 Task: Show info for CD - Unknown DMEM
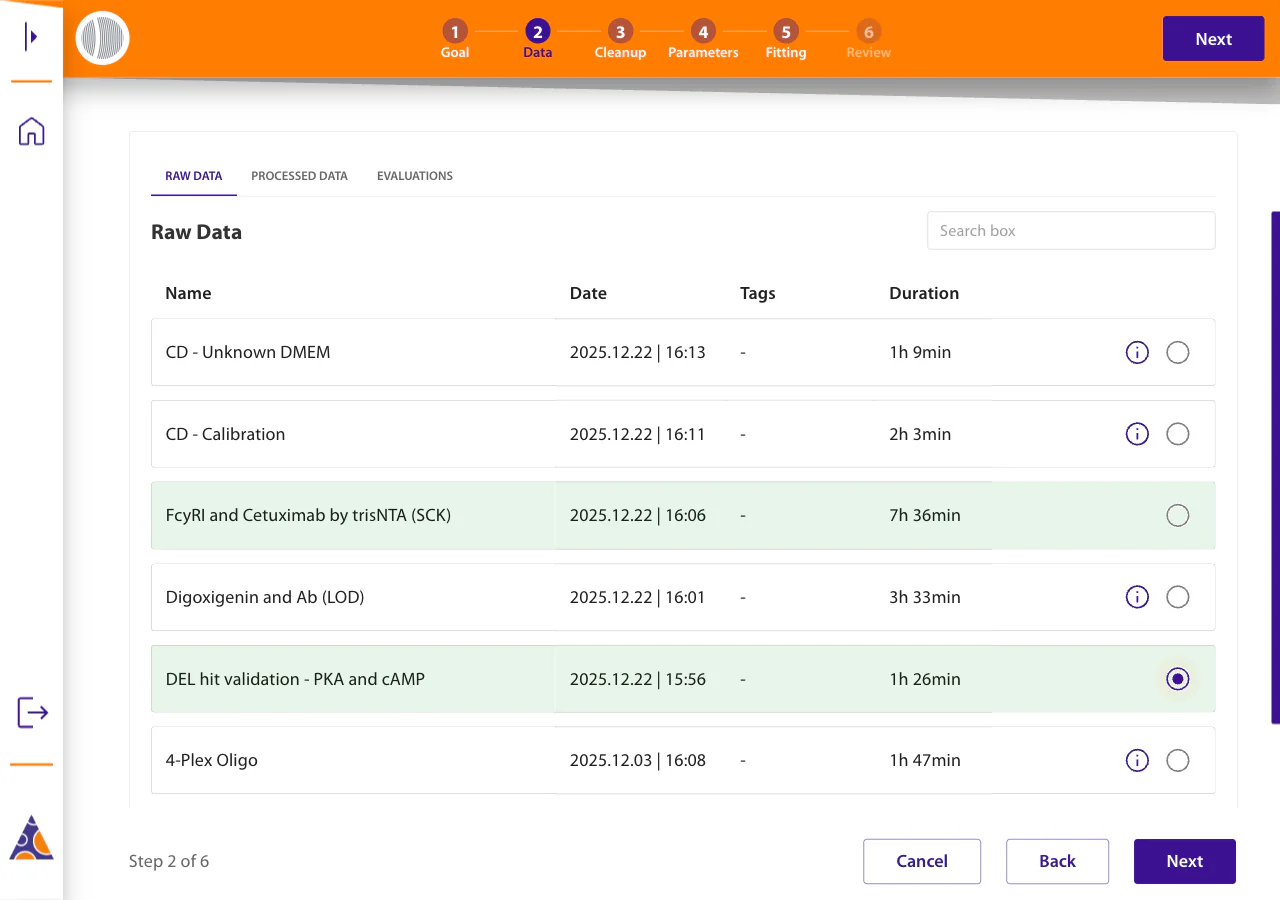pos(1137,352)
